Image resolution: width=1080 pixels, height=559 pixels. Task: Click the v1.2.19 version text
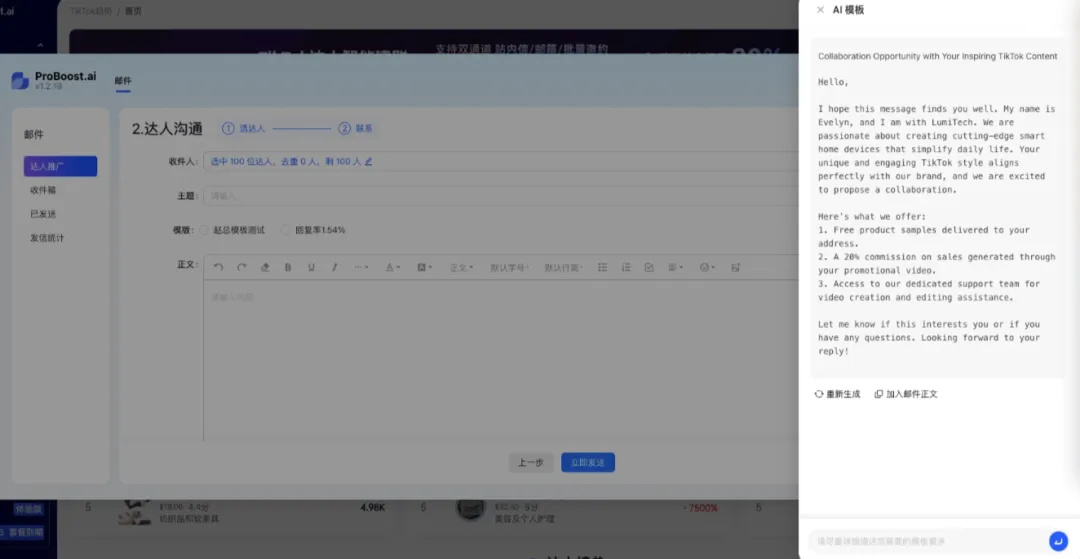[49, 87]
